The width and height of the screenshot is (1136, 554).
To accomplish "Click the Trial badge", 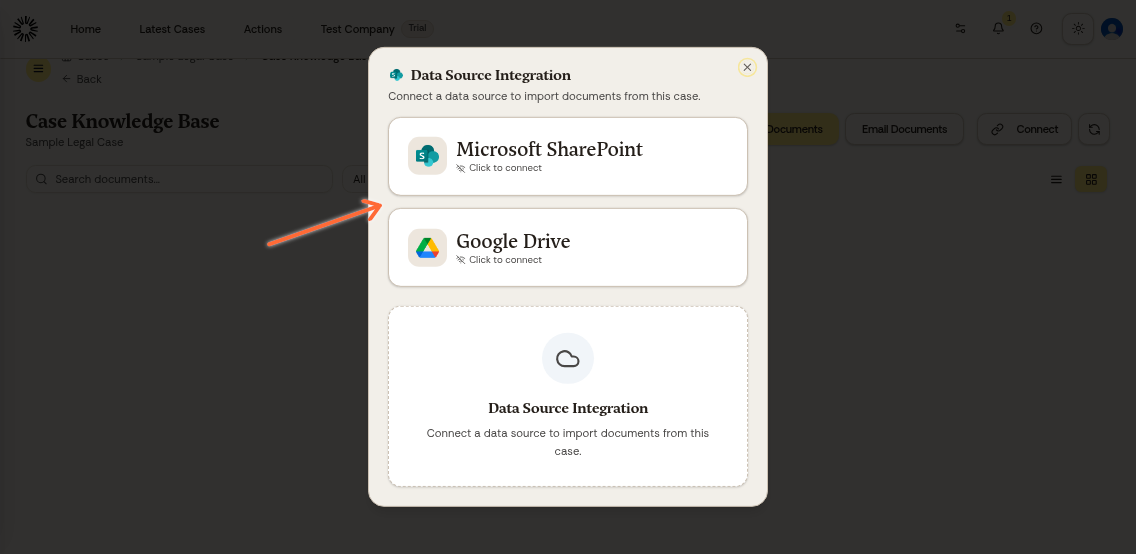I will click(417, 28).
